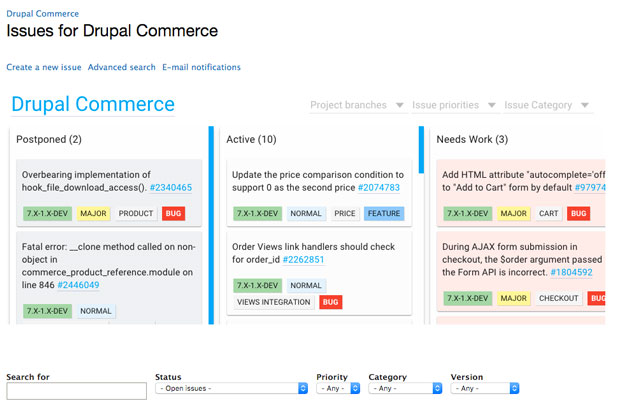Viewport: 640px width, 400px height.
Task: Expand the Issue priorities dropdown
Action: click(x=453, y=105)
